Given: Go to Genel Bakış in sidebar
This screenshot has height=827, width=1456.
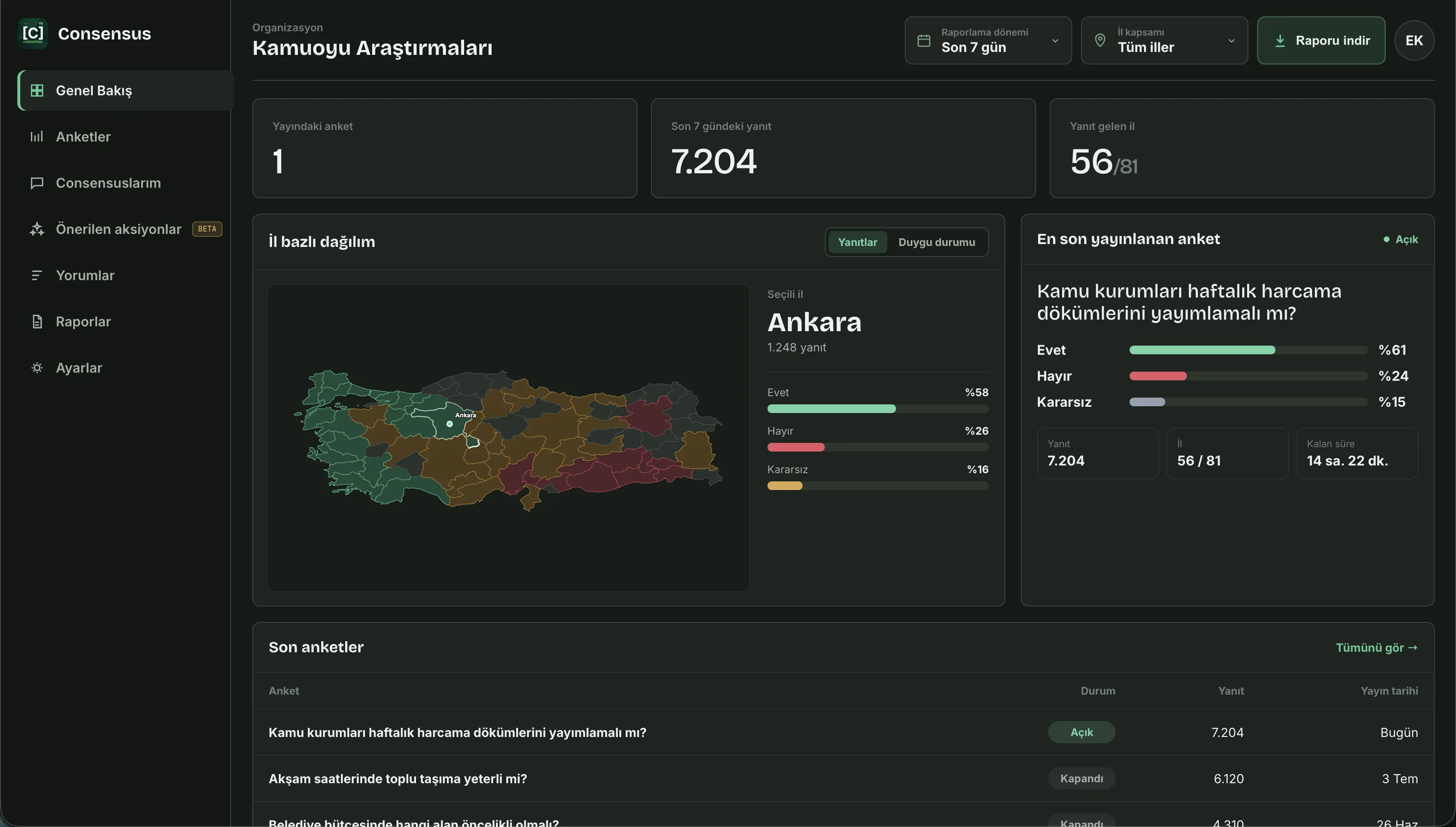Looking at the screenshot, I should point(126,90).
